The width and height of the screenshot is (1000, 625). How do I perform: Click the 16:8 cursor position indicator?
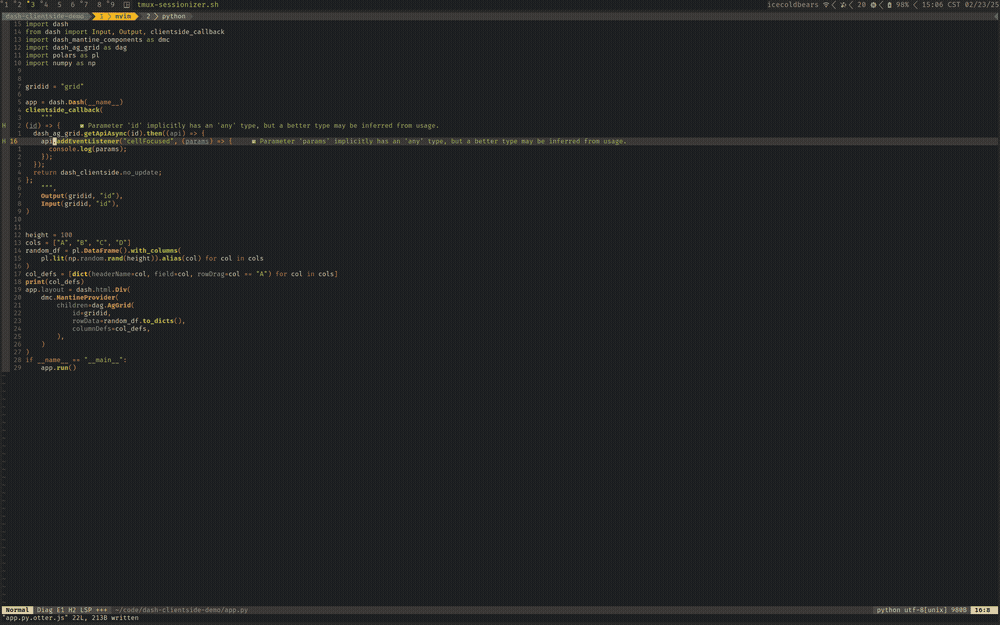coord(983,610)
